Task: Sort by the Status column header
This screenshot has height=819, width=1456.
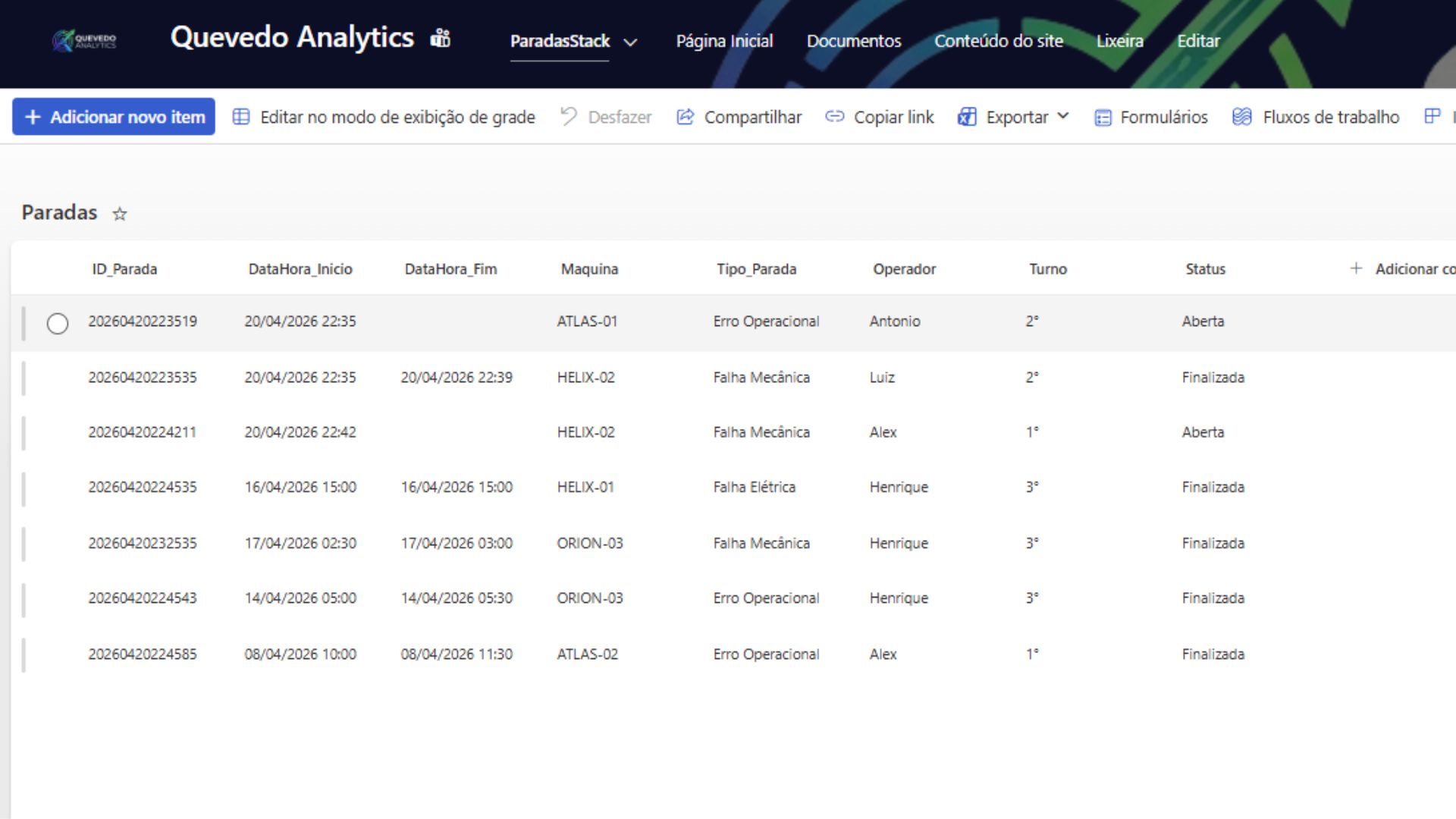Action: click(x=1205, y=268)
